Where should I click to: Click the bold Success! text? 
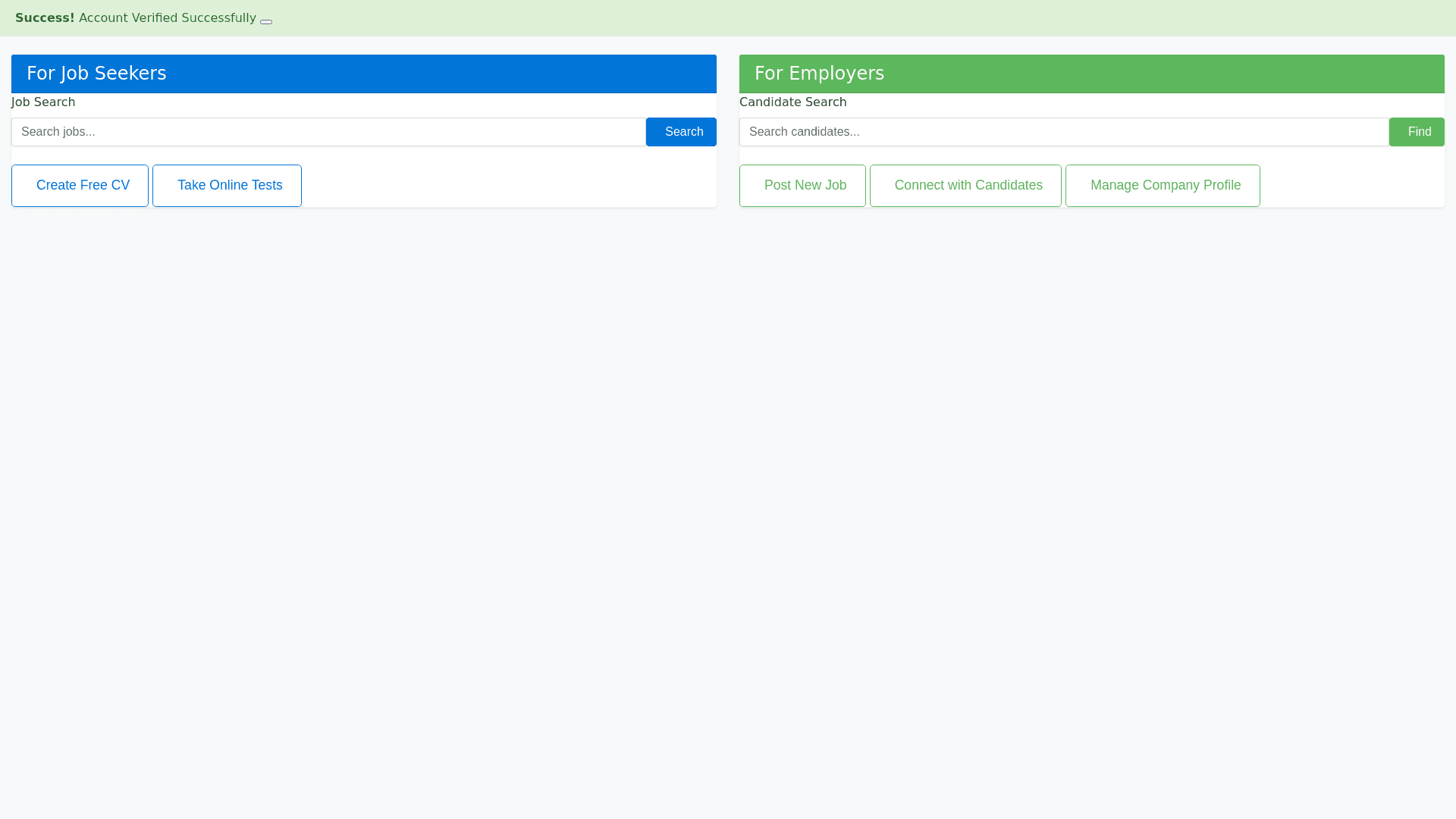[45, 18]
